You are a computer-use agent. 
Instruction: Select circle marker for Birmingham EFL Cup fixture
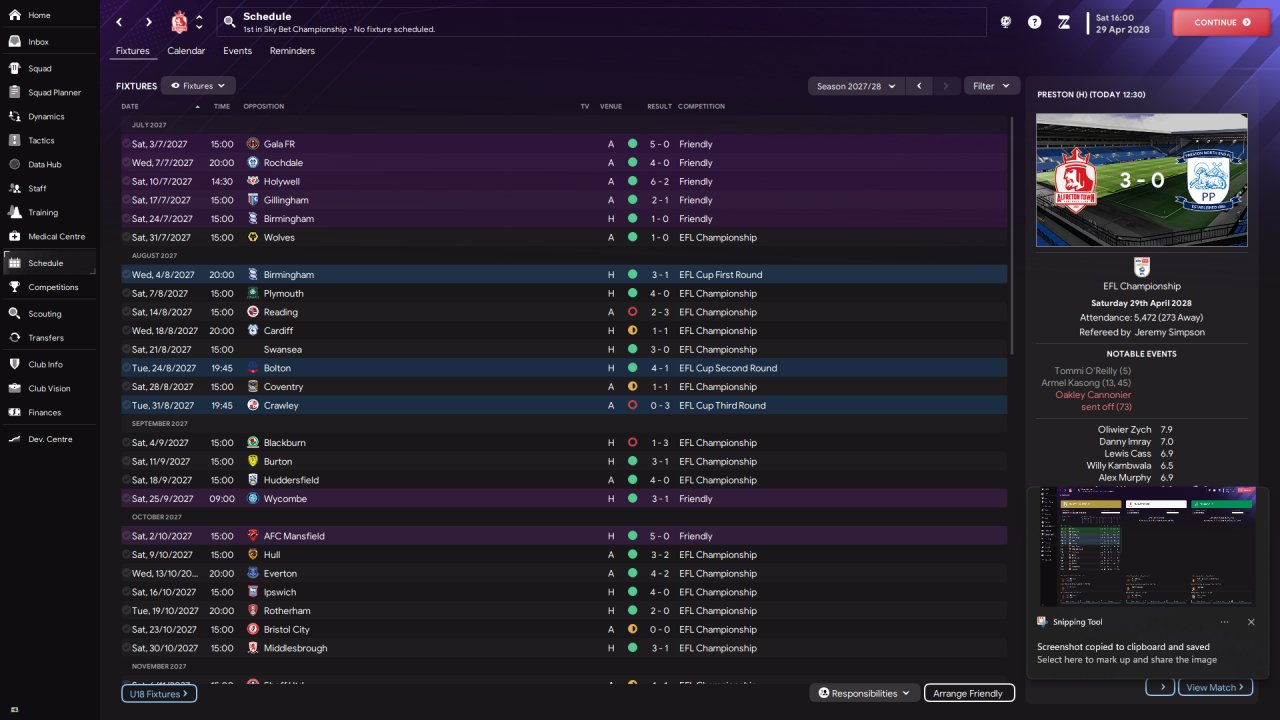(x=127, y=275)
